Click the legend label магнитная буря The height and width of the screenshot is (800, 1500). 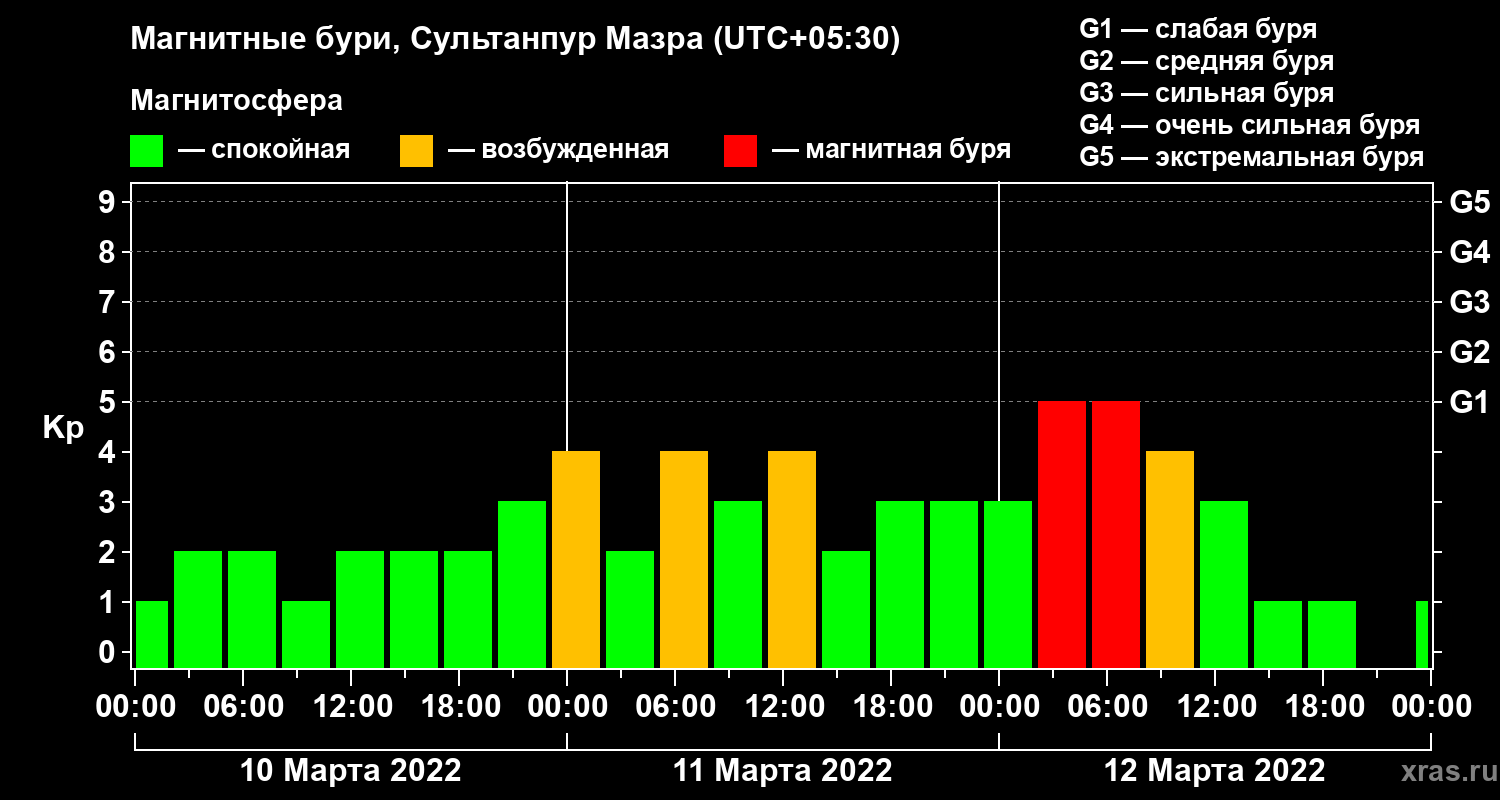[908, 151]
